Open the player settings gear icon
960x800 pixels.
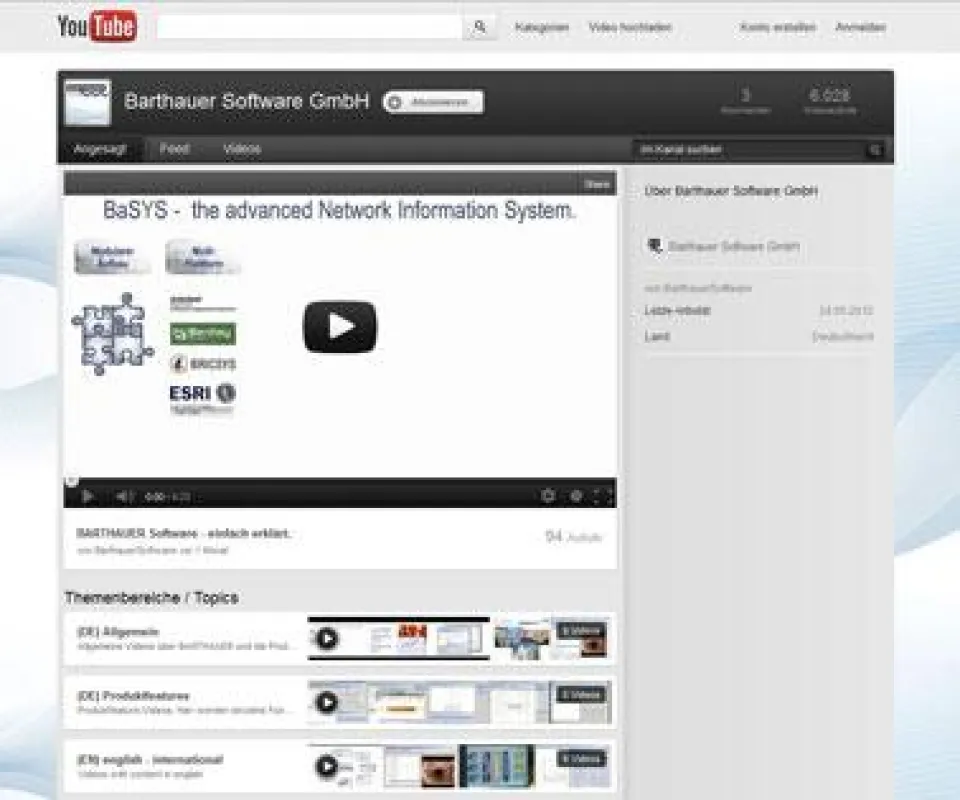[x=576, y=496]
